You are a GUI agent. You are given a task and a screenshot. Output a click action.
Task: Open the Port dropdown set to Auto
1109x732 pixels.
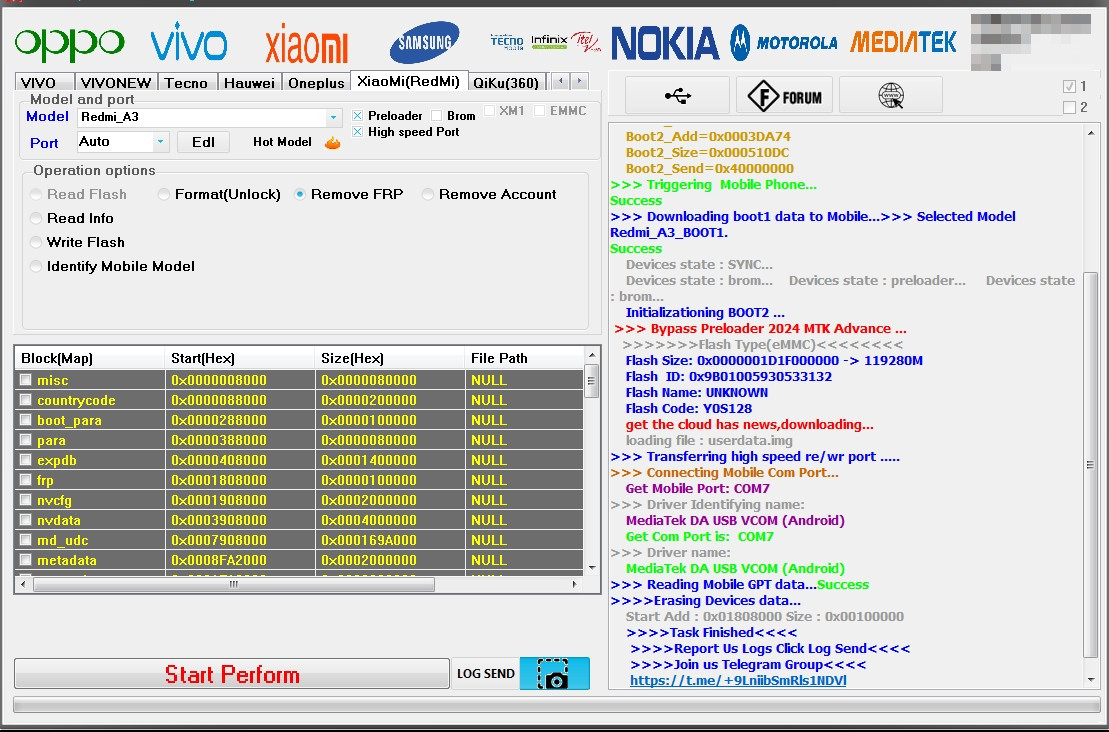(x=123, y=142)
